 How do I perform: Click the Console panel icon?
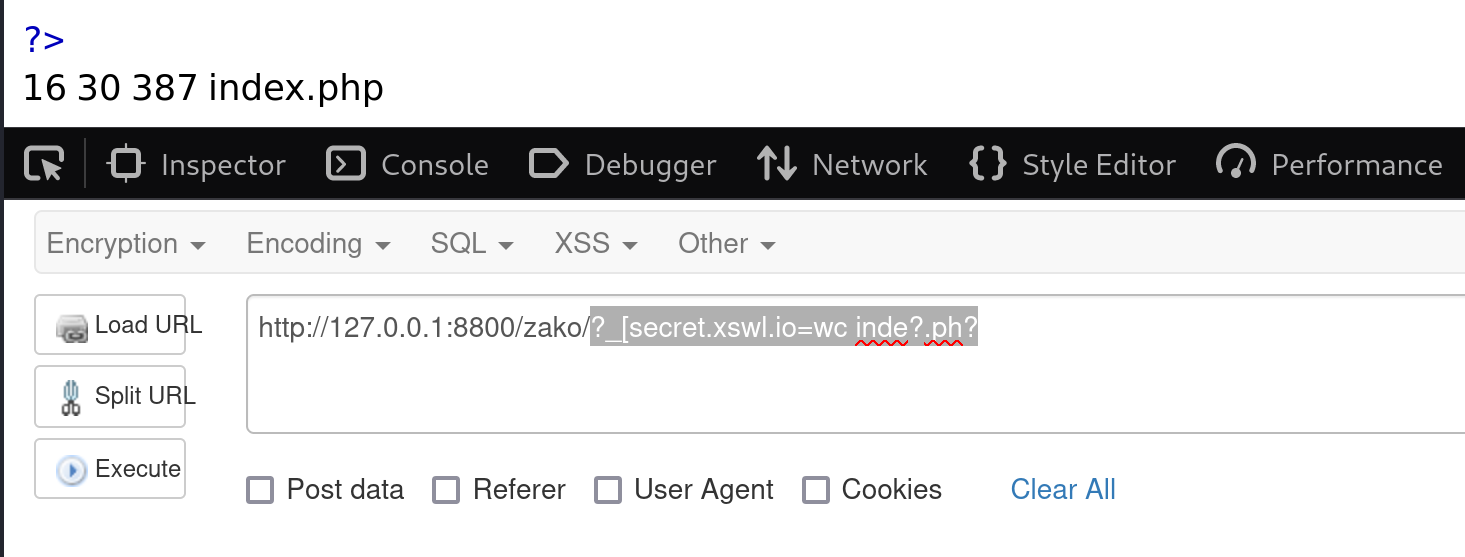[x=346, y=164]
